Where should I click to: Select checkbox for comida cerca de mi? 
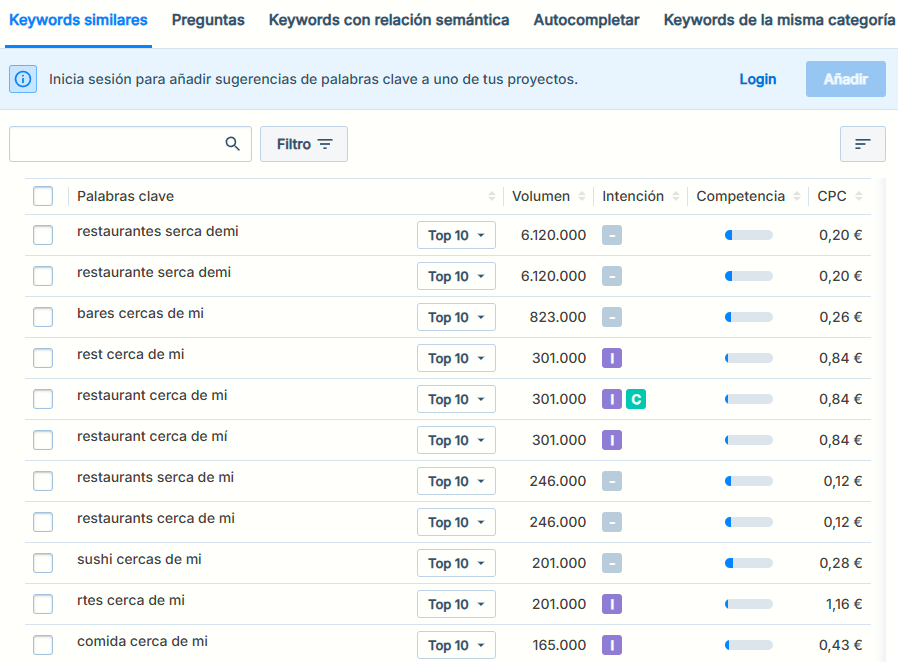click(43, 645)
